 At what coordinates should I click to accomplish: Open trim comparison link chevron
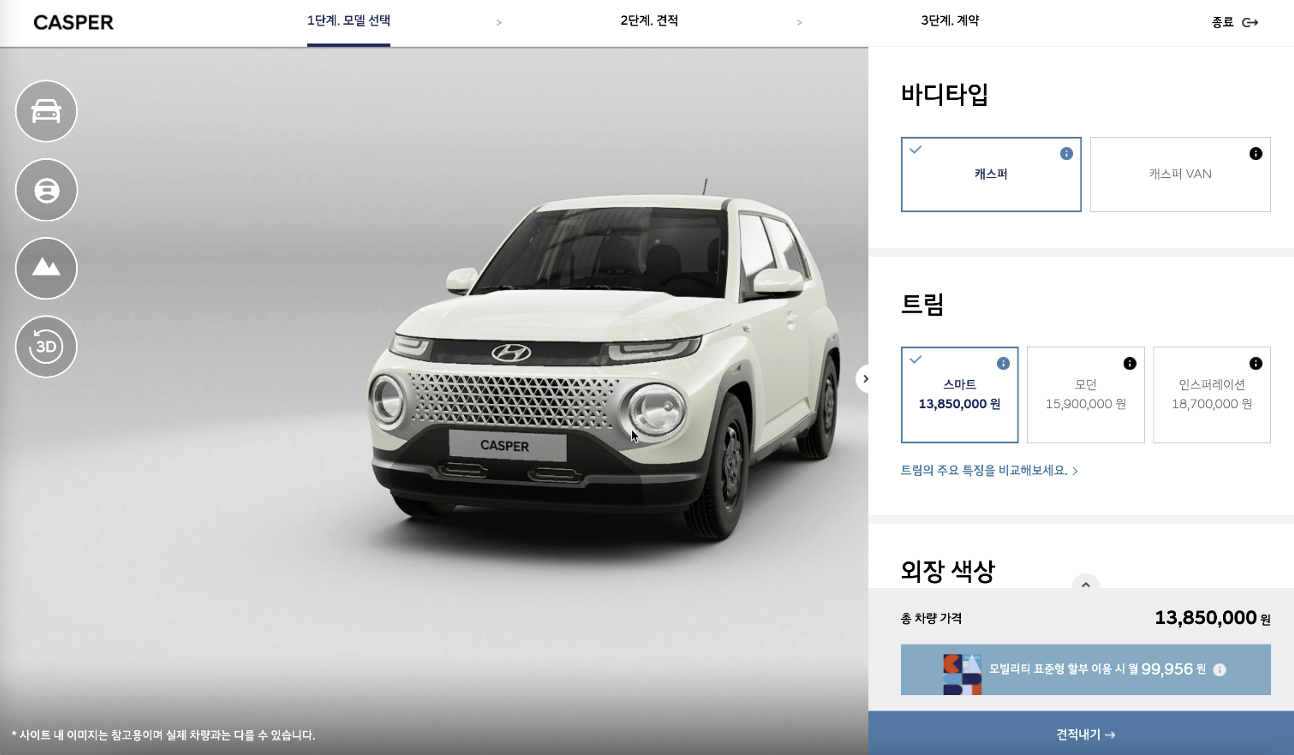[x=1075, y=471]
